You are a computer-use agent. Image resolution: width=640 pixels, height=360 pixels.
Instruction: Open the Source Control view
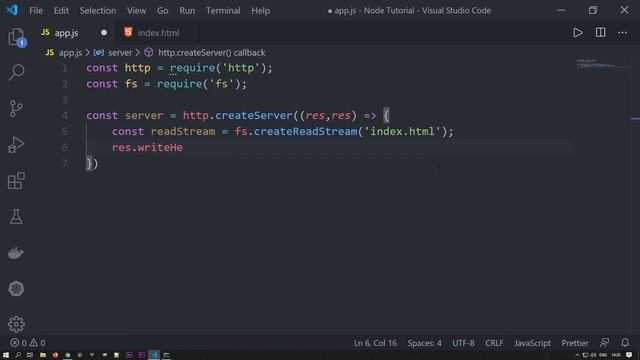tap(16, 109)
